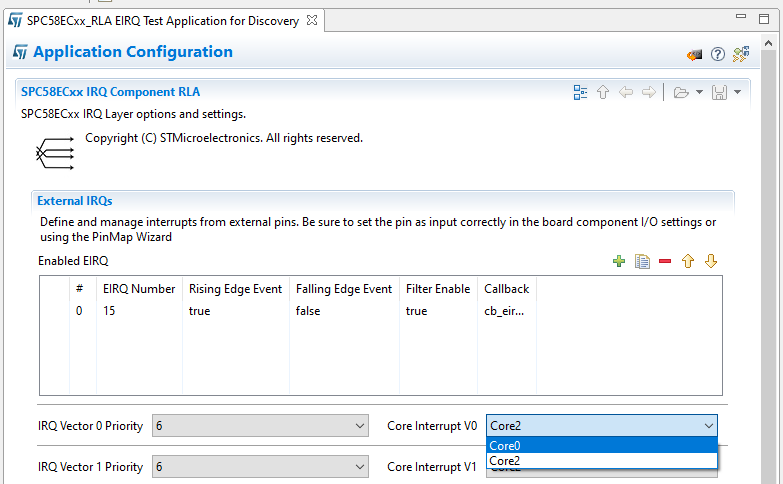Click the Filter Enable 'true' cell
783x484 pixels.
coord(438,311)
